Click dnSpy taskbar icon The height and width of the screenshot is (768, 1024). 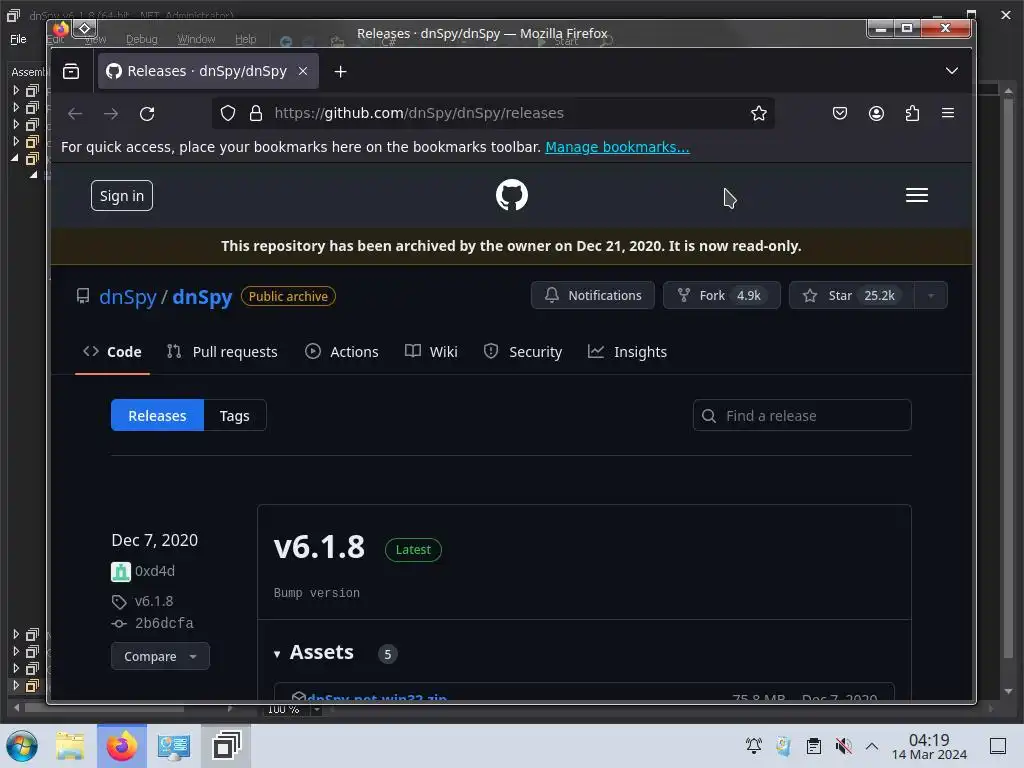pos(227,746)
